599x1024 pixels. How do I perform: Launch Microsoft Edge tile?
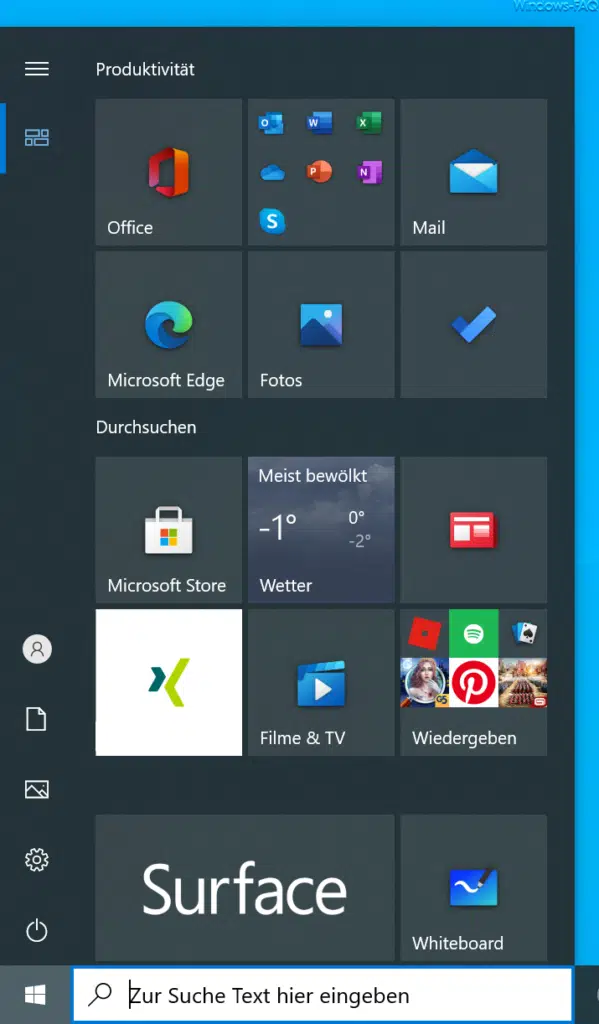pyautogui.click(x=169, y=325)
